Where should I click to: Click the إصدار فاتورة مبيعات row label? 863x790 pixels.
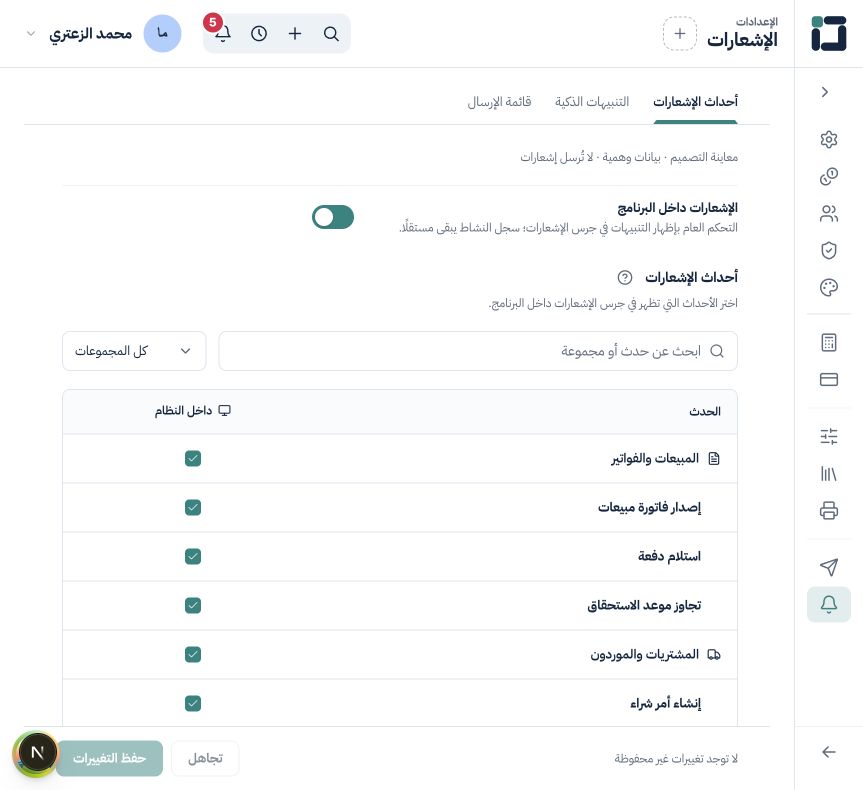649,508
